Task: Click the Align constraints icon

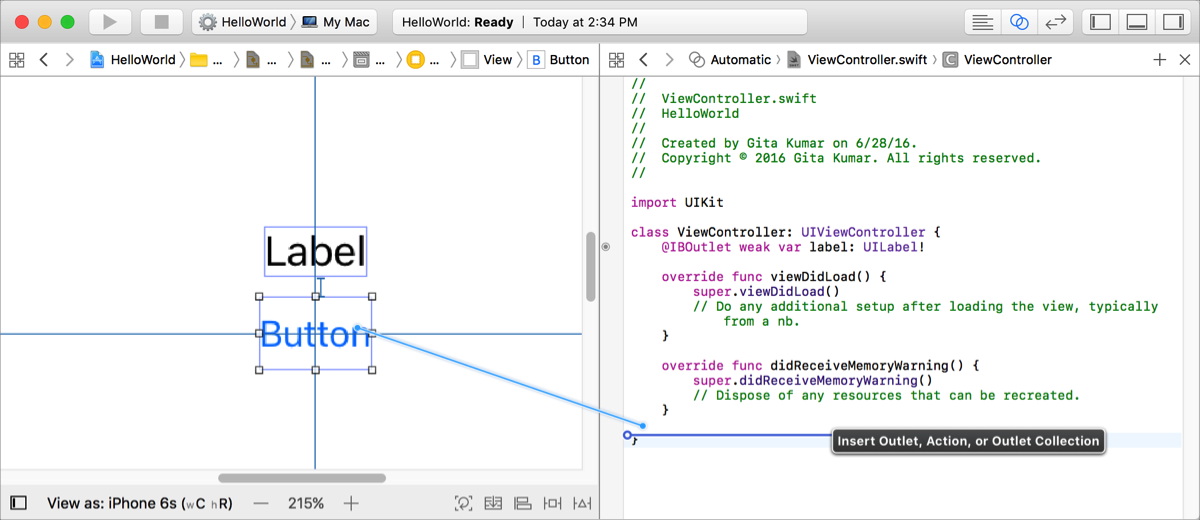Action: click(522, 503)
